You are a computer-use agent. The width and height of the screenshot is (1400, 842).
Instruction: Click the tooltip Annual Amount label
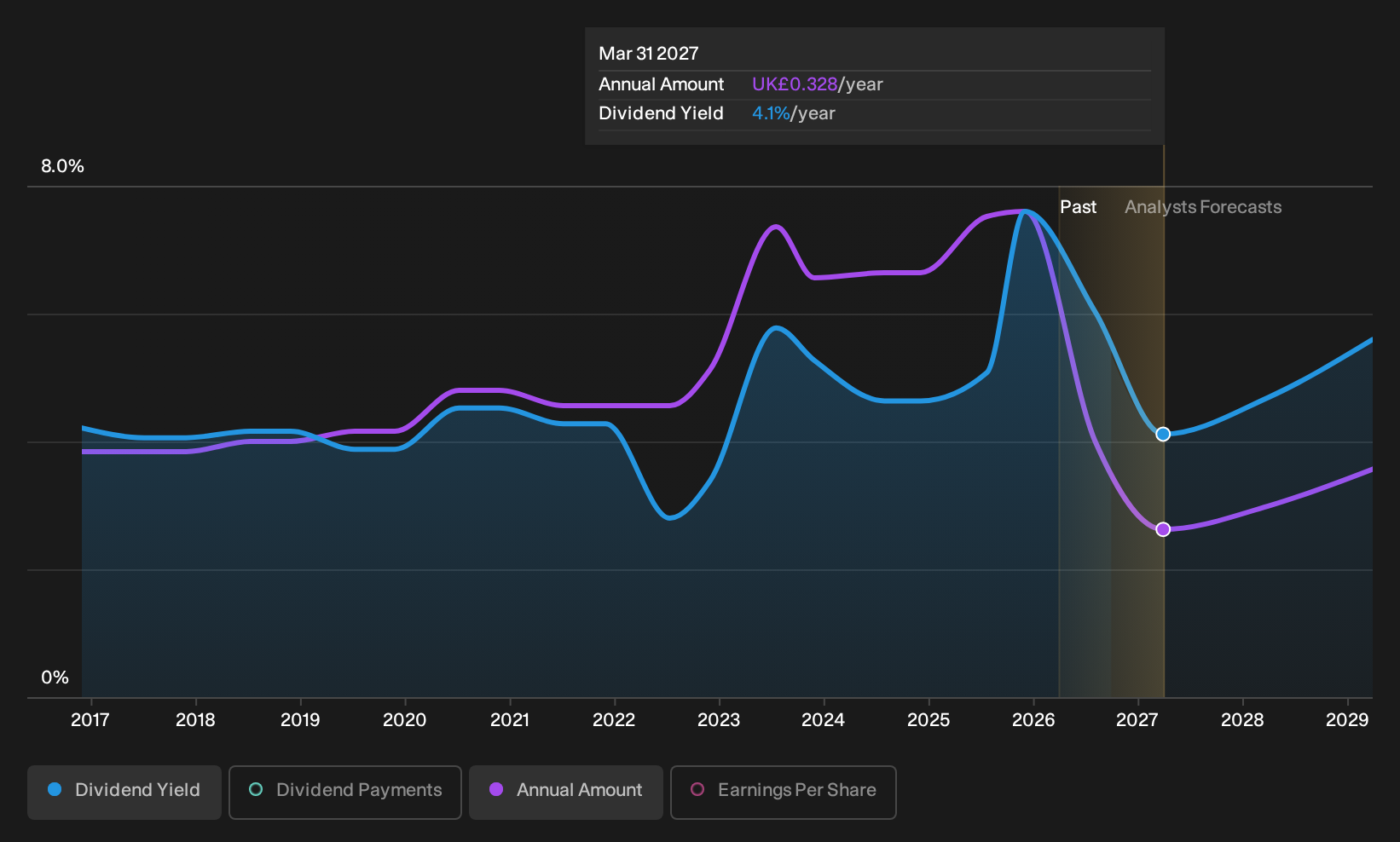[x=662, y=84]
